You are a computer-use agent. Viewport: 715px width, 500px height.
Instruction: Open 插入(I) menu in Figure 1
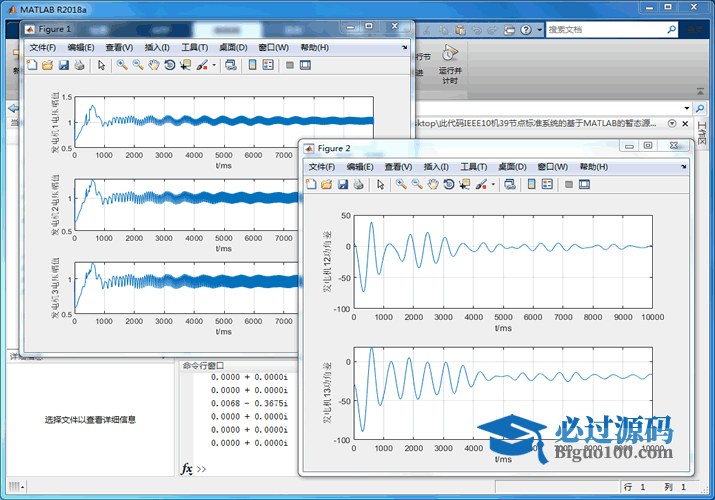click(157, 47)
